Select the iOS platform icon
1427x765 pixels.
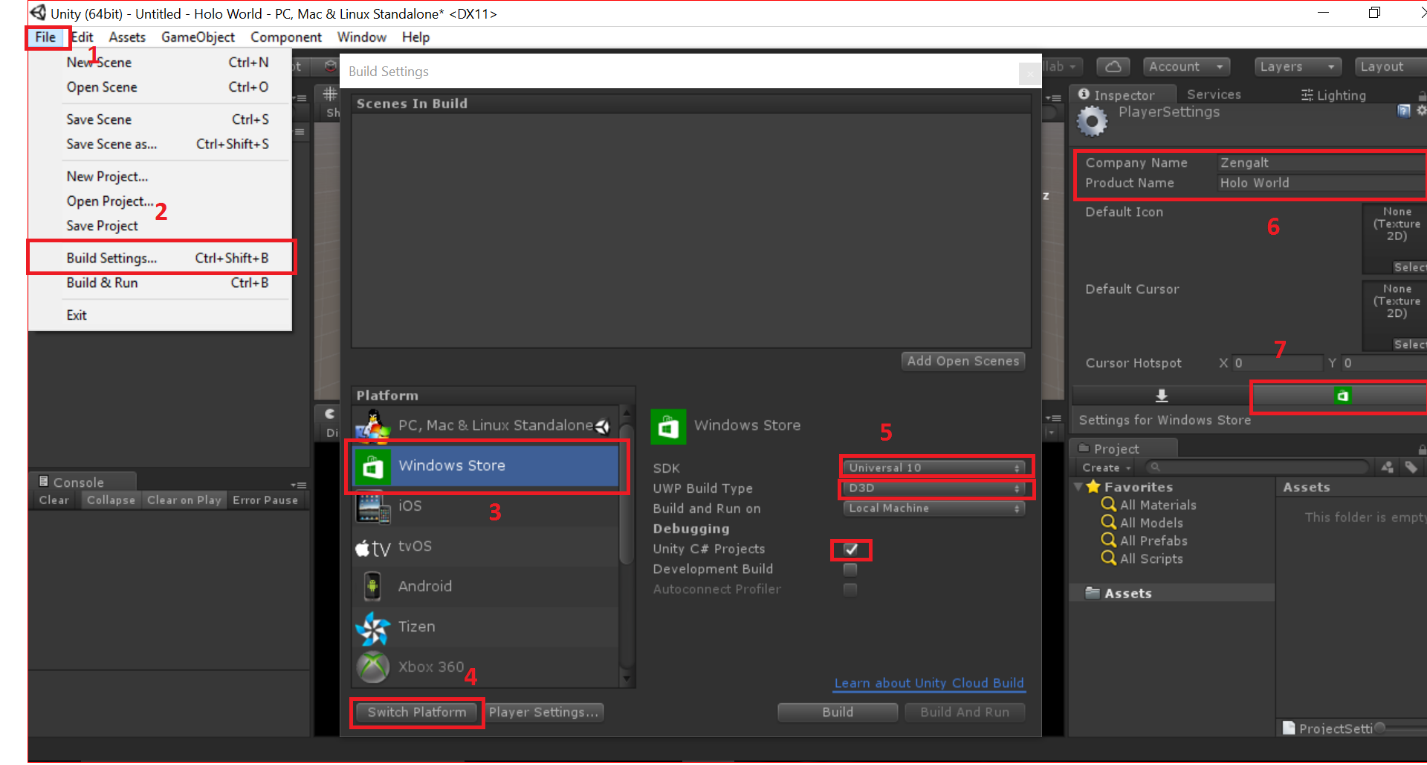(x=373, y=506)
